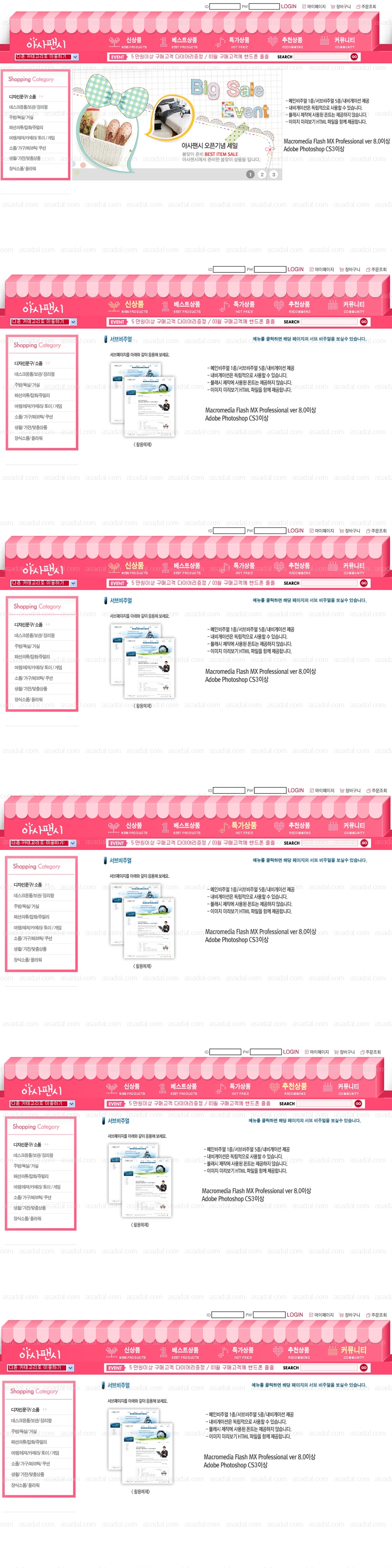Click page 1 dot on Big Sale banner

click(x=250, y=174)
